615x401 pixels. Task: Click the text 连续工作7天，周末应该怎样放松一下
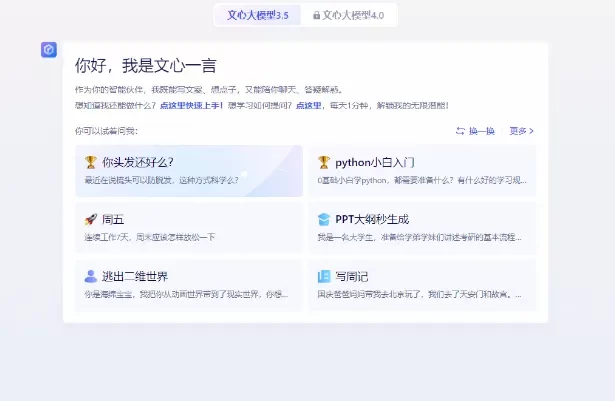[x=150, y=237]
